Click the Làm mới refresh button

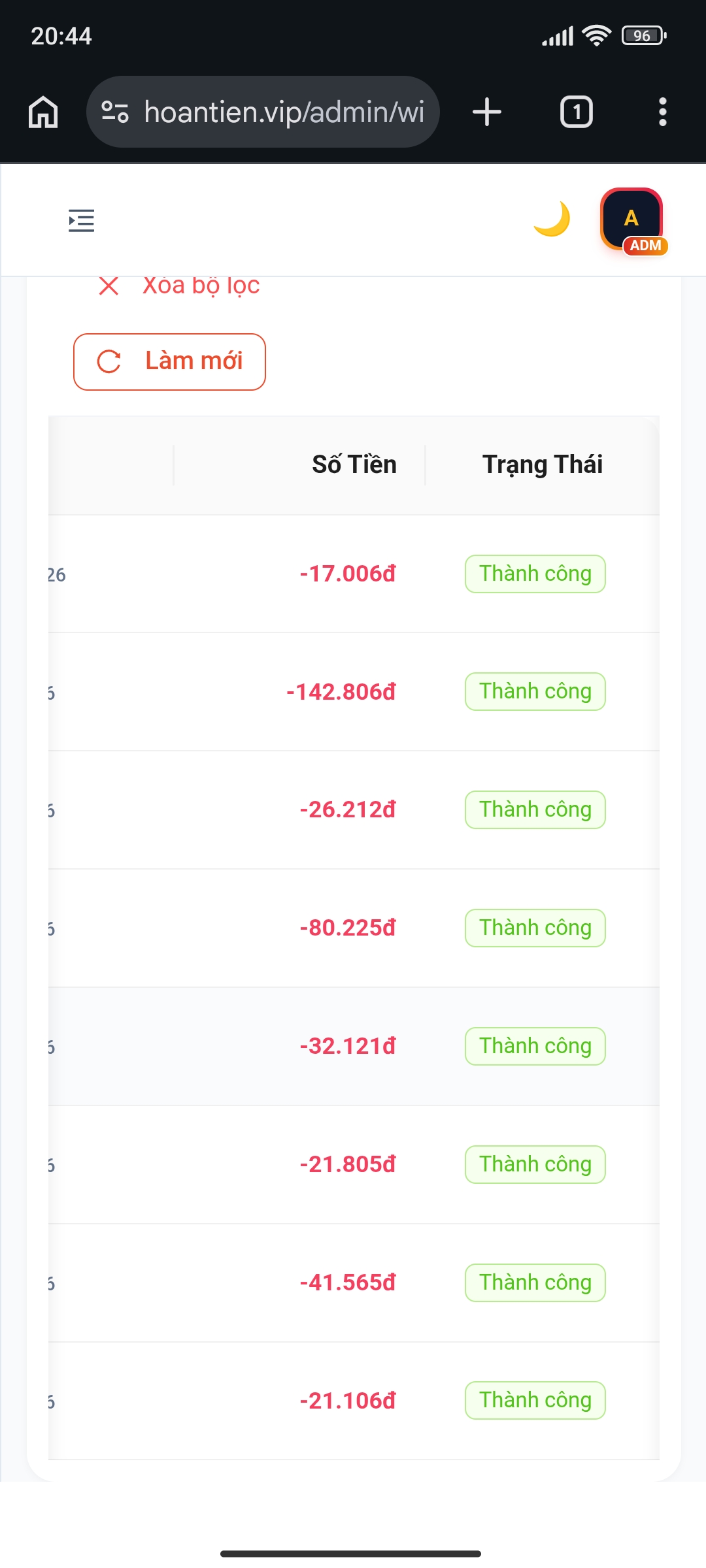169,361
